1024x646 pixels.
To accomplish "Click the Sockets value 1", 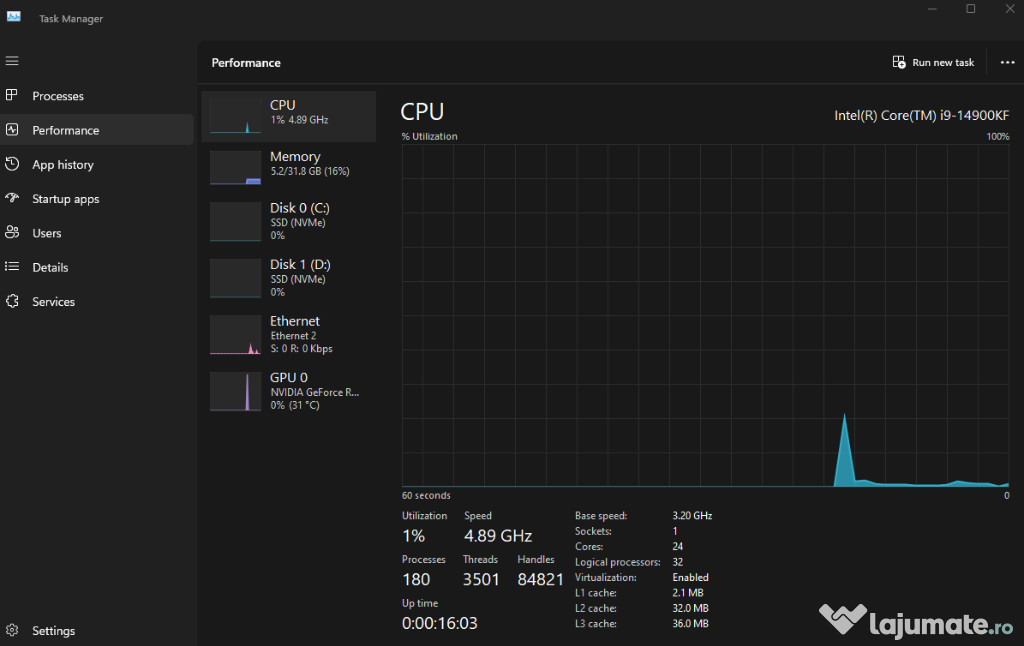I will pos(675,531).
